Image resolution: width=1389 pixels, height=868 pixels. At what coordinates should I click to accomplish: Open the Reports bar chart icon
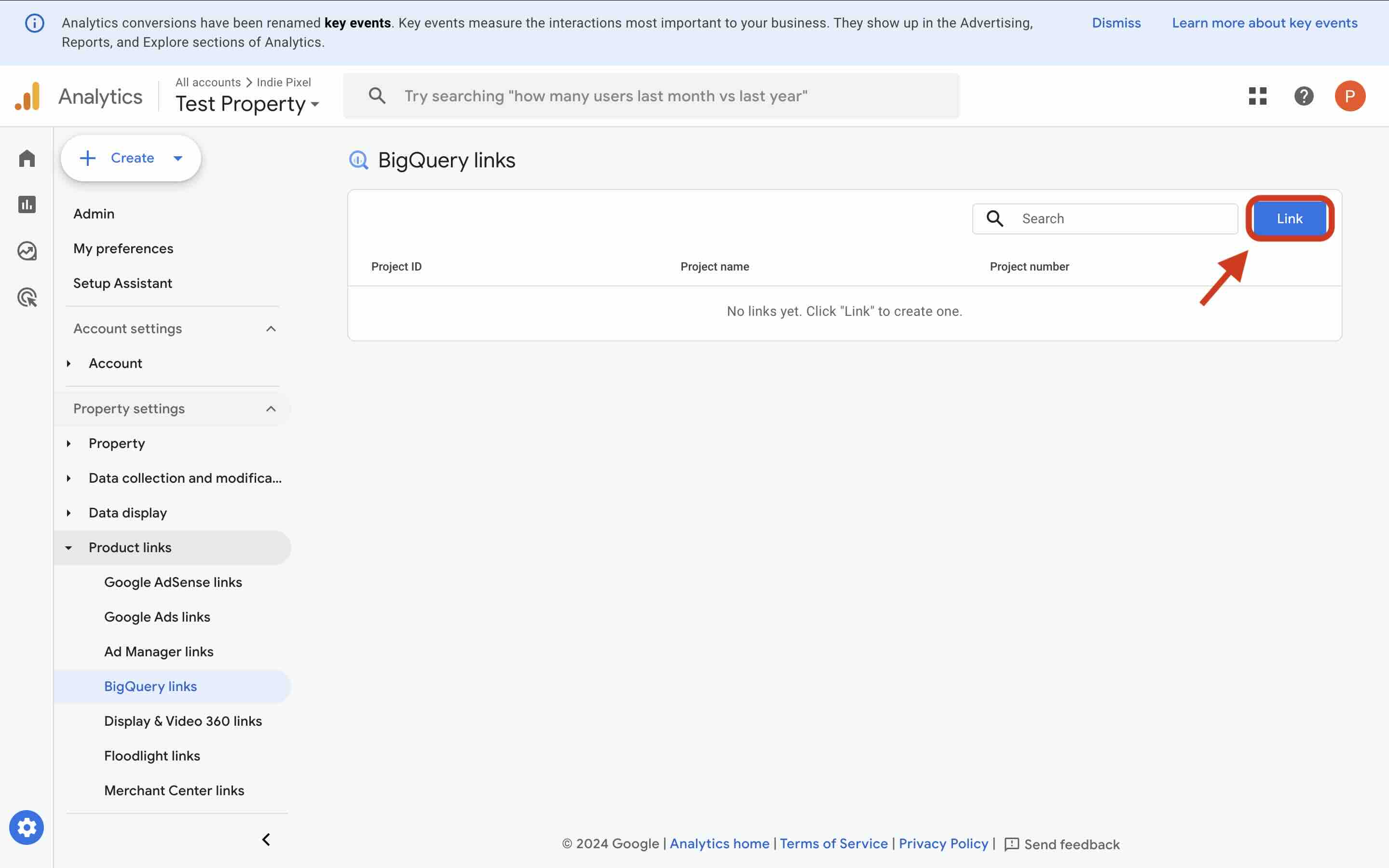(x=27, y=204)
